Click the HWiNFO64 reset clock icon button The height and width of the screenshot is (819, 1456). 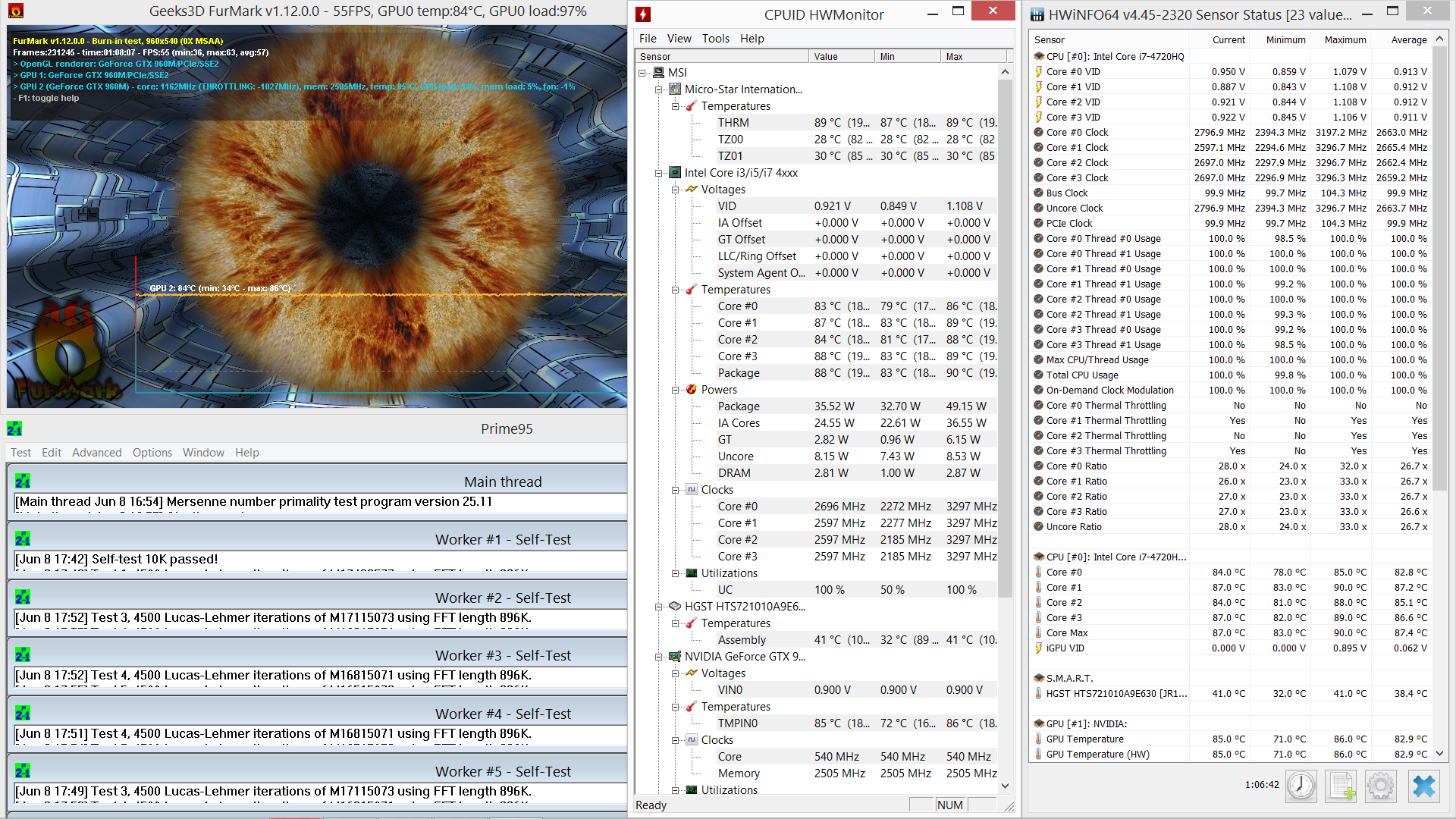point(1301,786)
